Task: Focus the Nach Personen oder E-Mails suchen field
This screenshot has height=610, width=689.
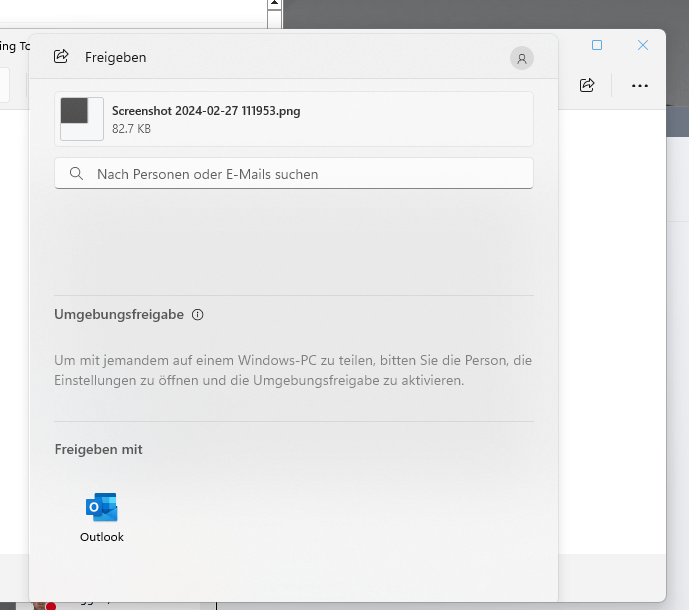Action: (x=294, y=174)
